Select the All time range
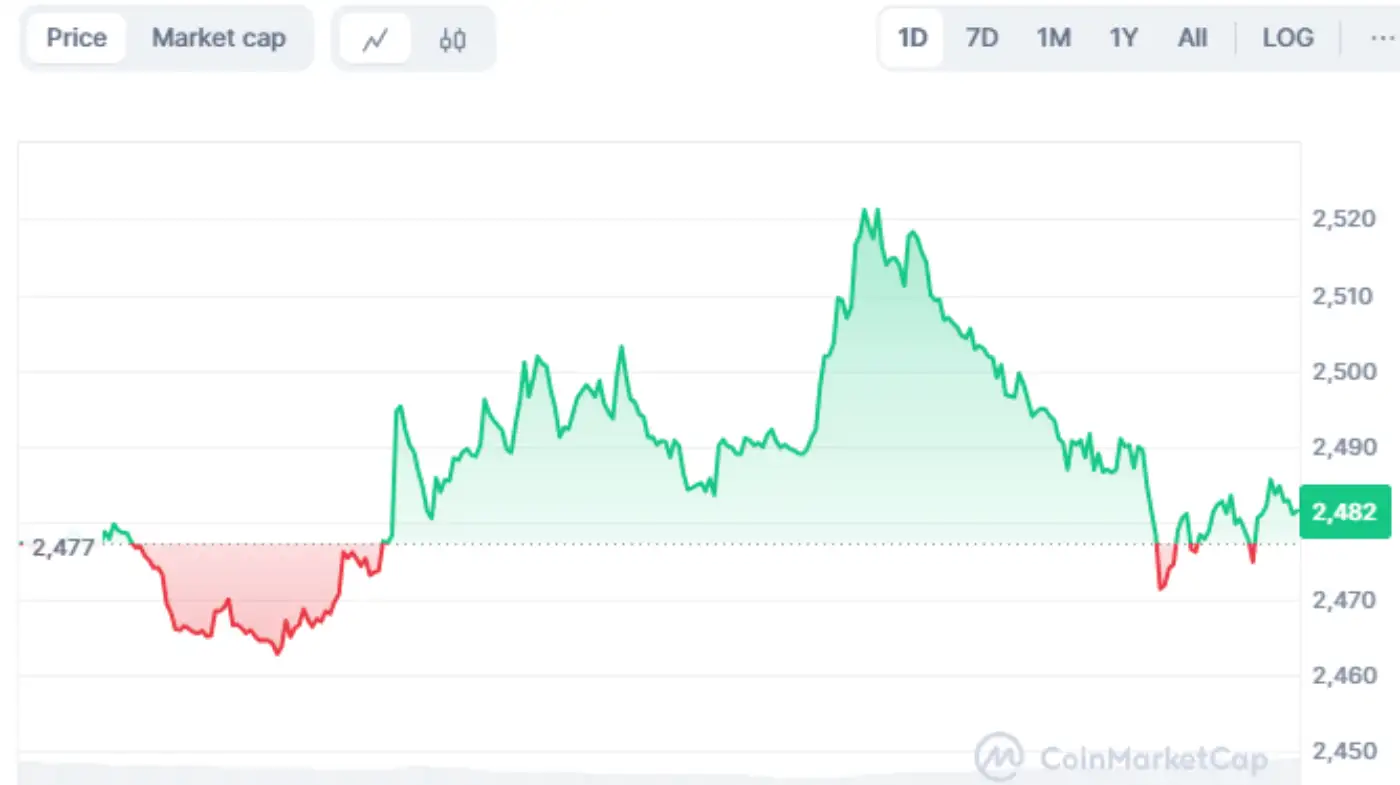Image resolution: width=1400 pixels, height=785 pixels. 1192,38
